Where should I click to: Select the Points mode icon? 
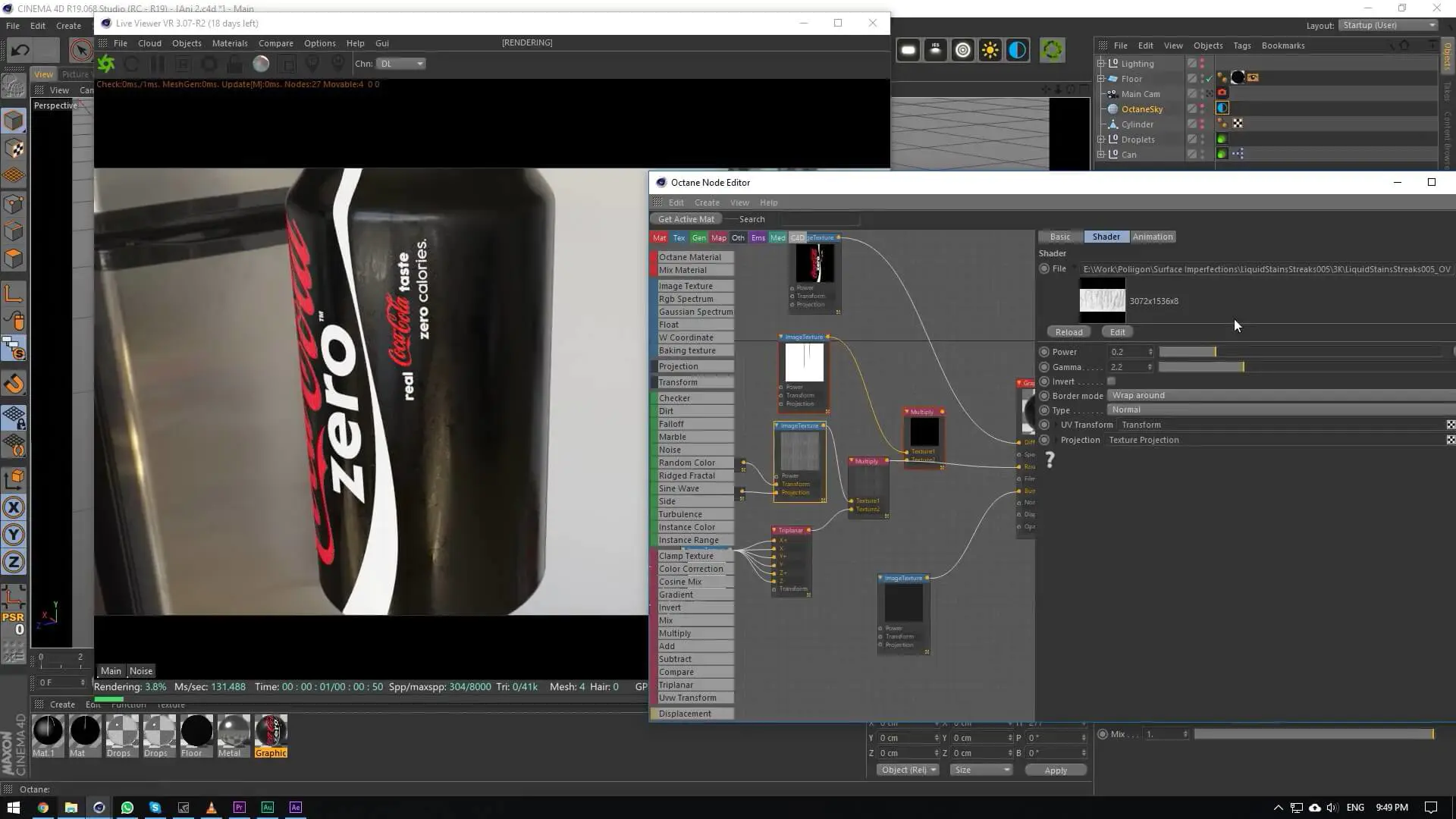[x=14, y=203]
